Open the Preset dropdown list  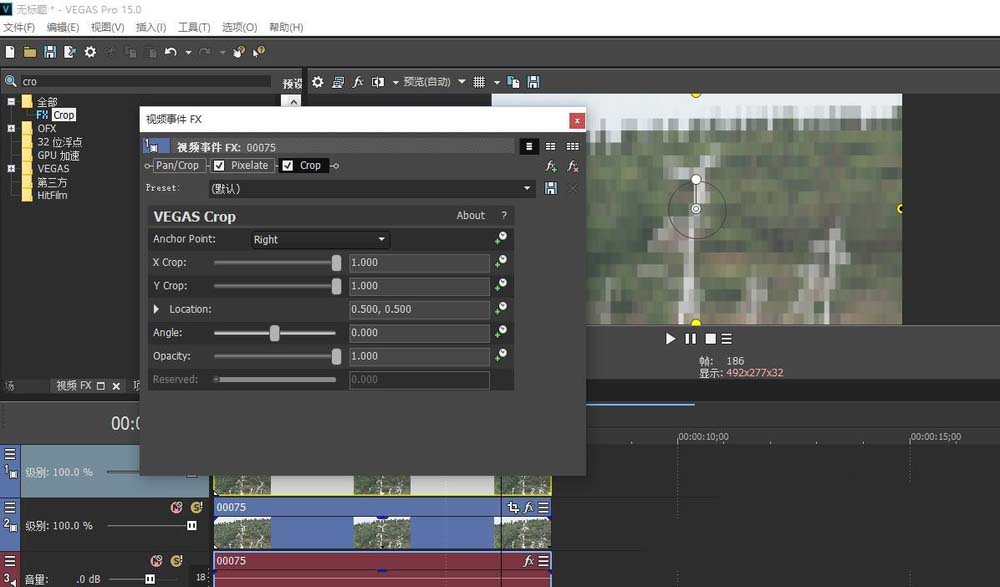click(x=527, y=188)
